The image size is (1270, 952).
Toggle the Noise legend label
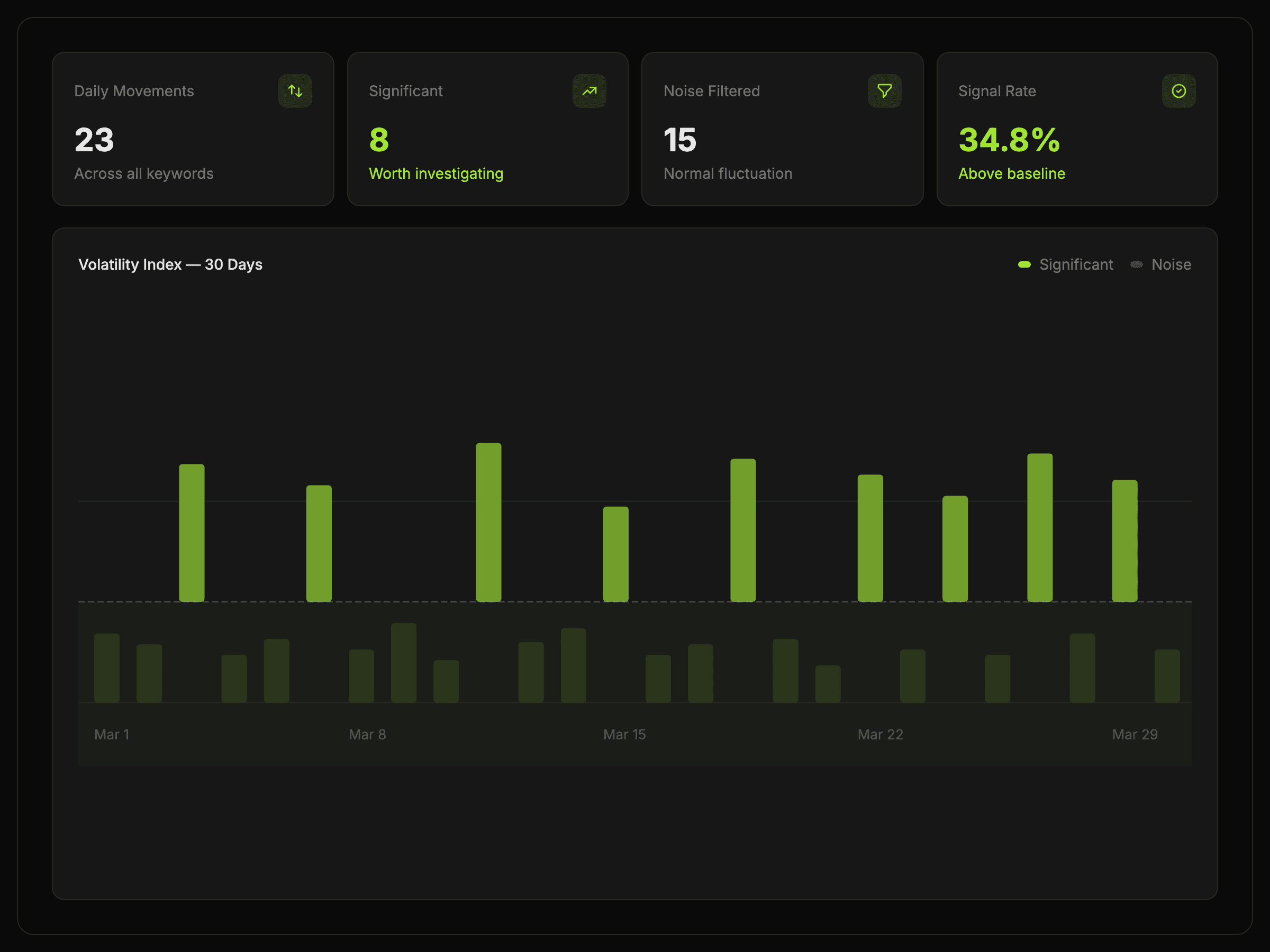coord(1171,264)
